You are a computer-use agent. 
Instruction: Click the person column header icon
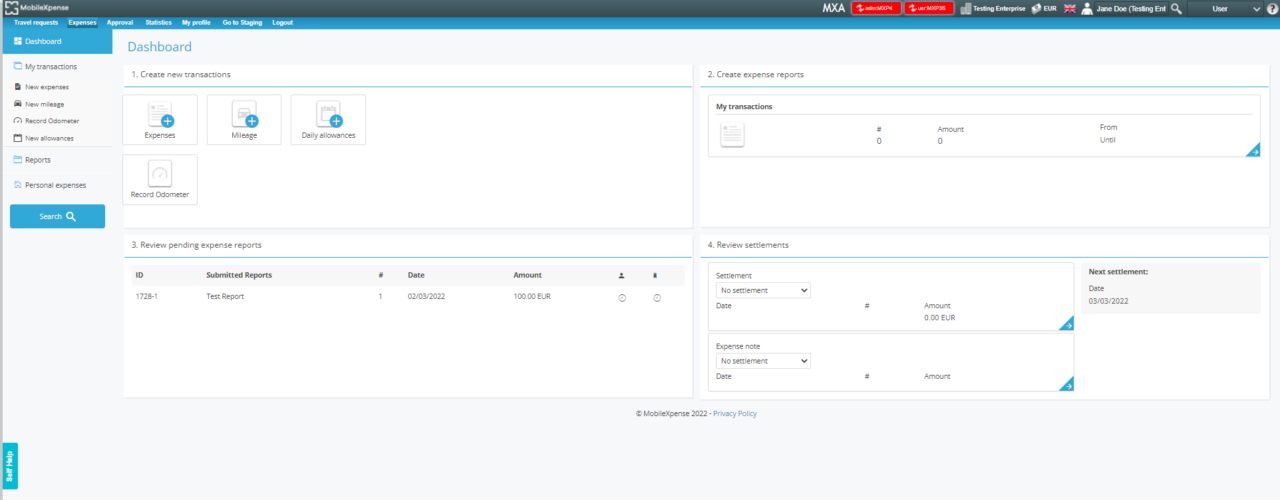[x=622, y=275]
